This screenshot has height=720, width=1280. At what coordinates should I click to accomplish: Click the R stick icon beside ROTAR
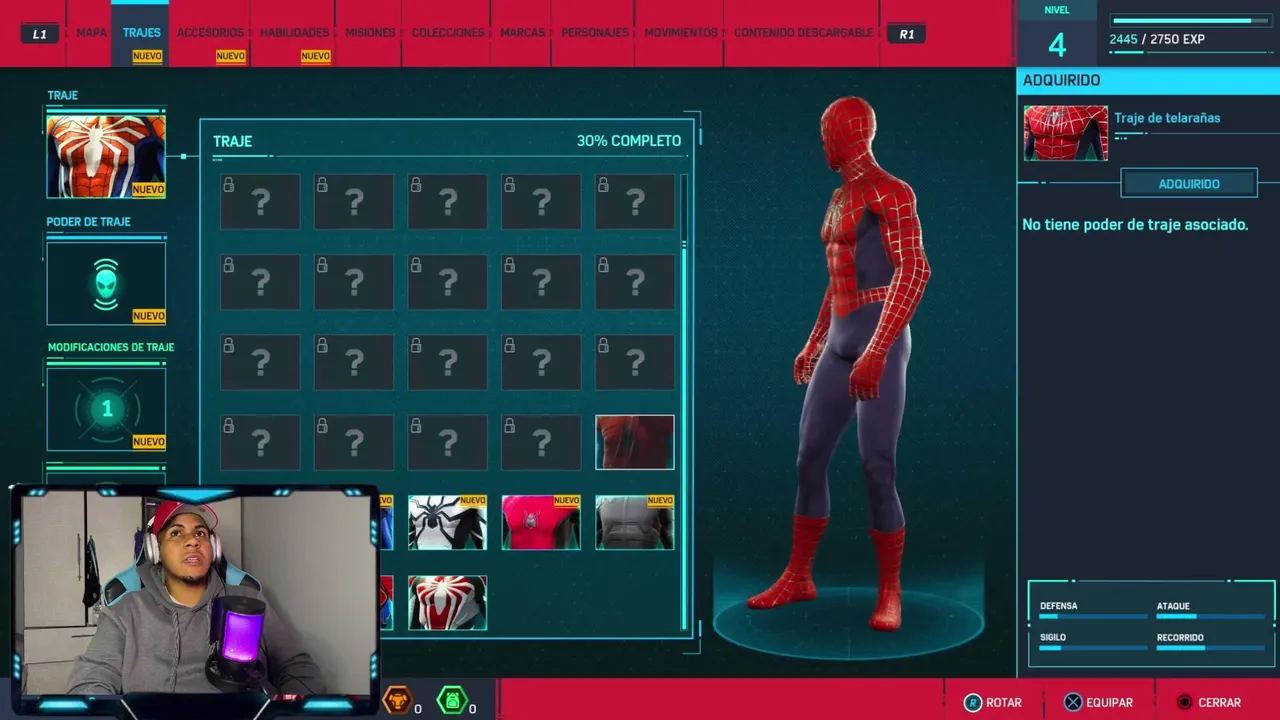pyautogui.click(x=972, y=703)
